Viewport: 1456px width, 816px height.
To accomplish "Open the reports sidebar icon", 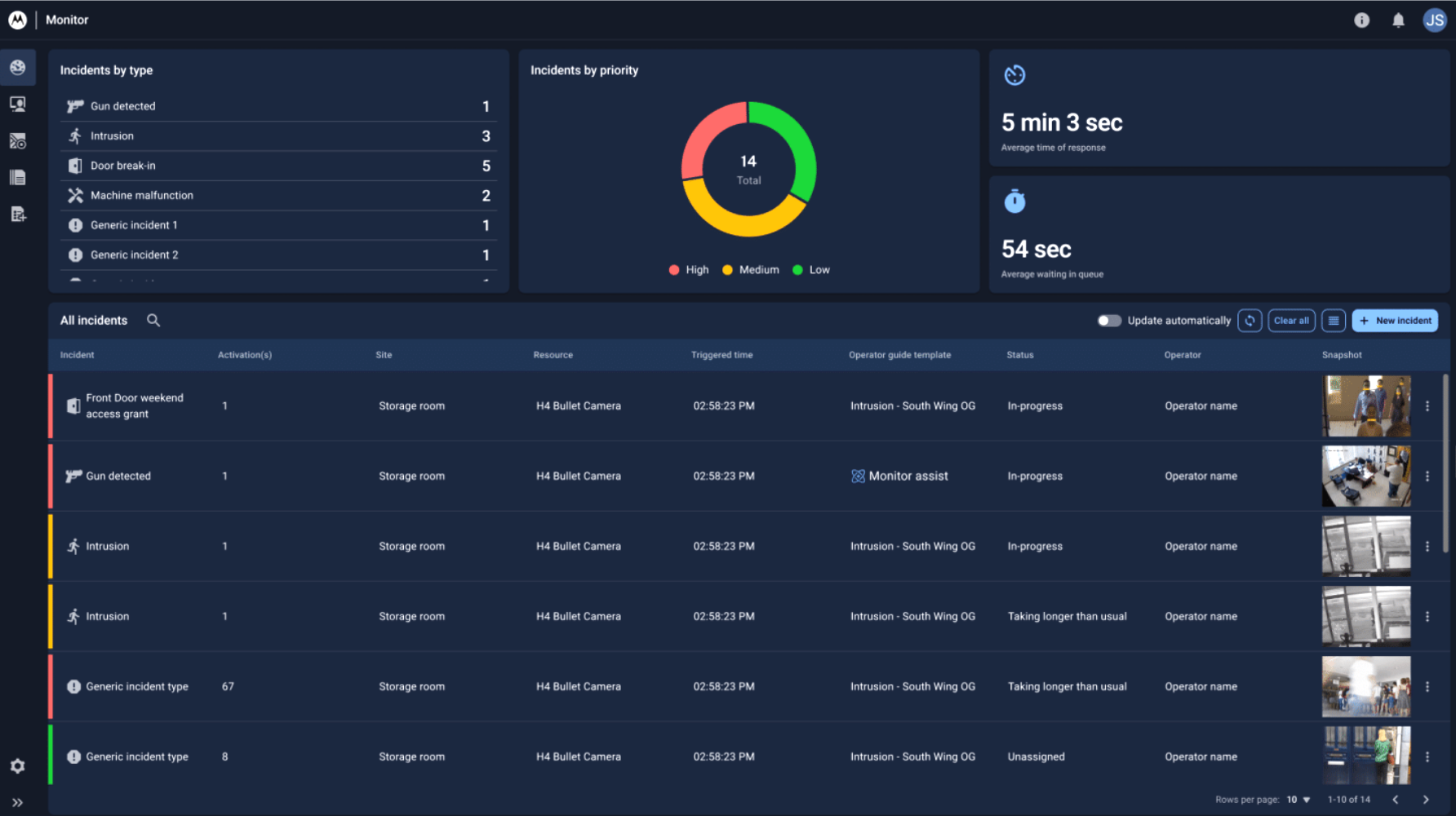I will (x=18, y=177).
